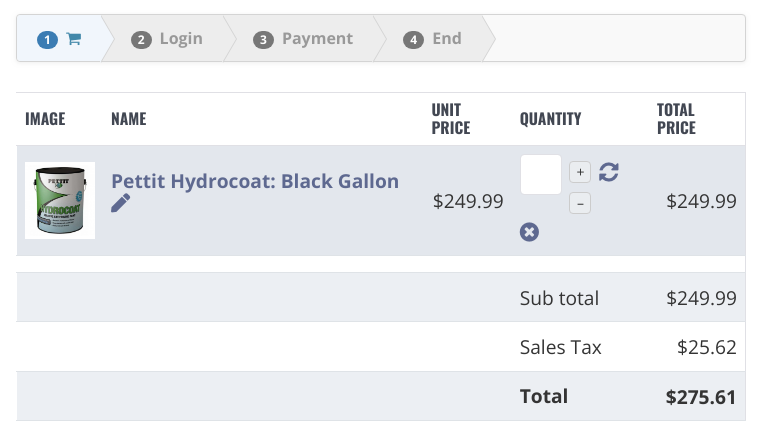The image size is (761, 434).
Task: Click the Total Price column header
Action: [676, 119]
